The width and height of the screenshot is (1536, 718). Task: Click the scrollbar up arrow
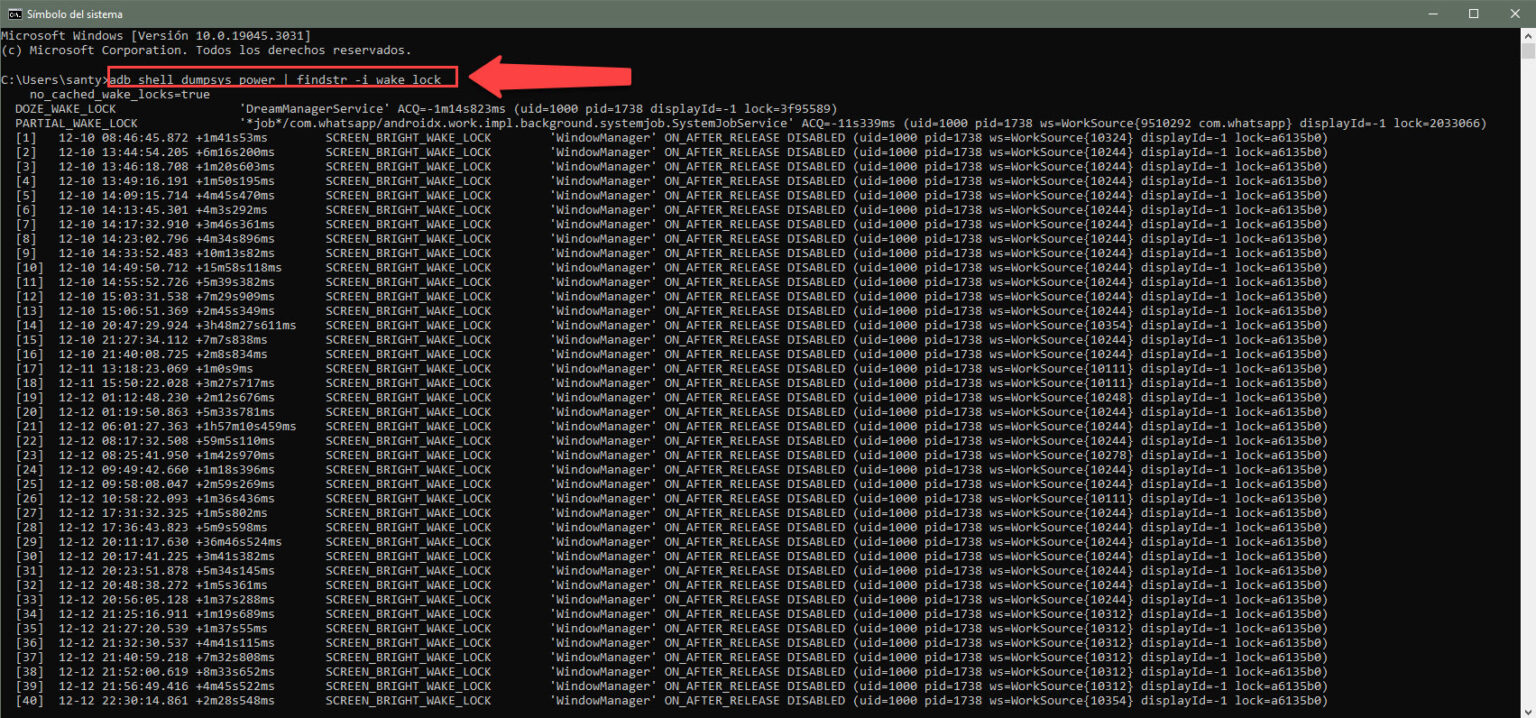tap(1527, 35)
